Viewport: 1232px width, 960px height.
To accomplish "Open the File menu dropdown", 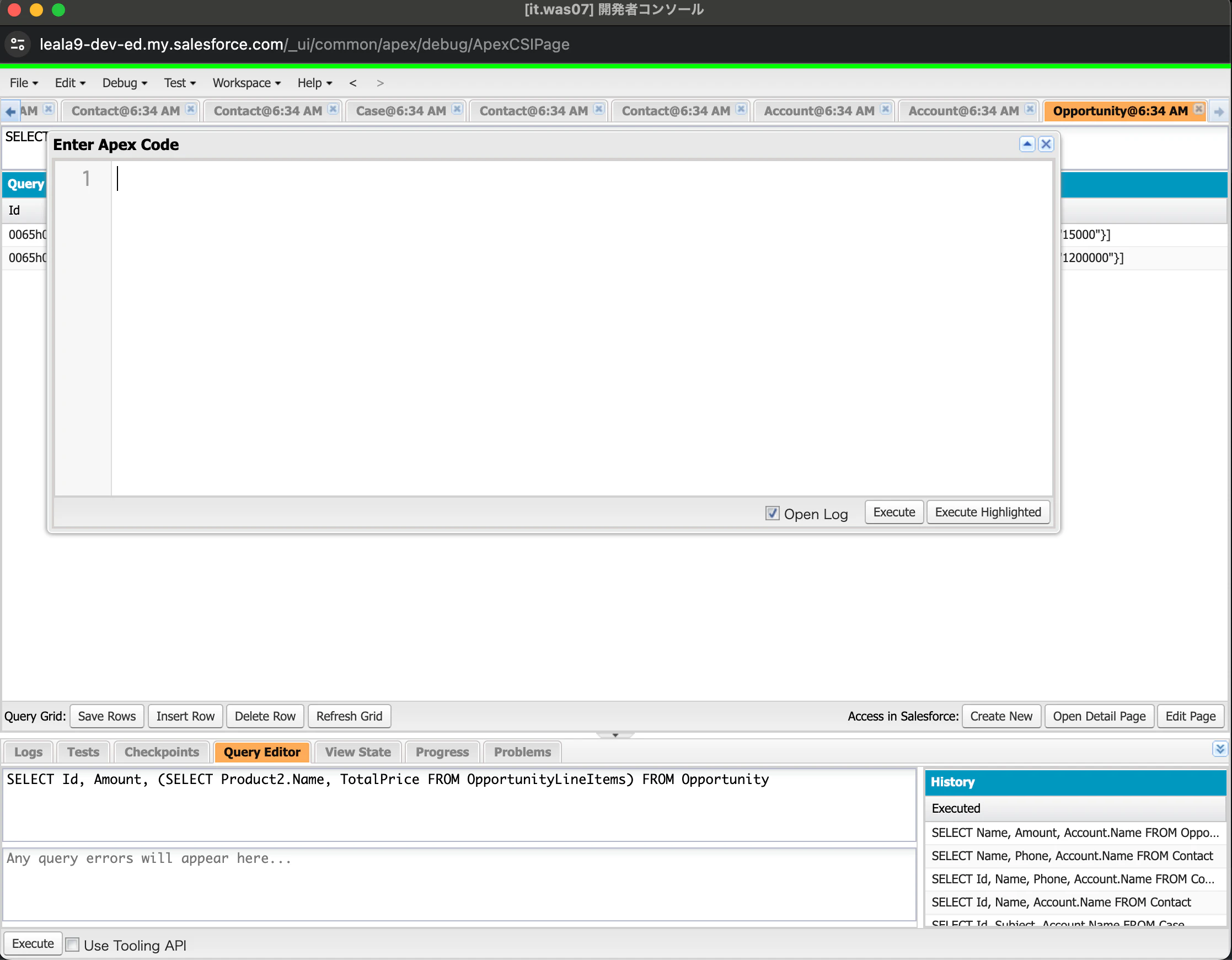I will pos(24,83).
